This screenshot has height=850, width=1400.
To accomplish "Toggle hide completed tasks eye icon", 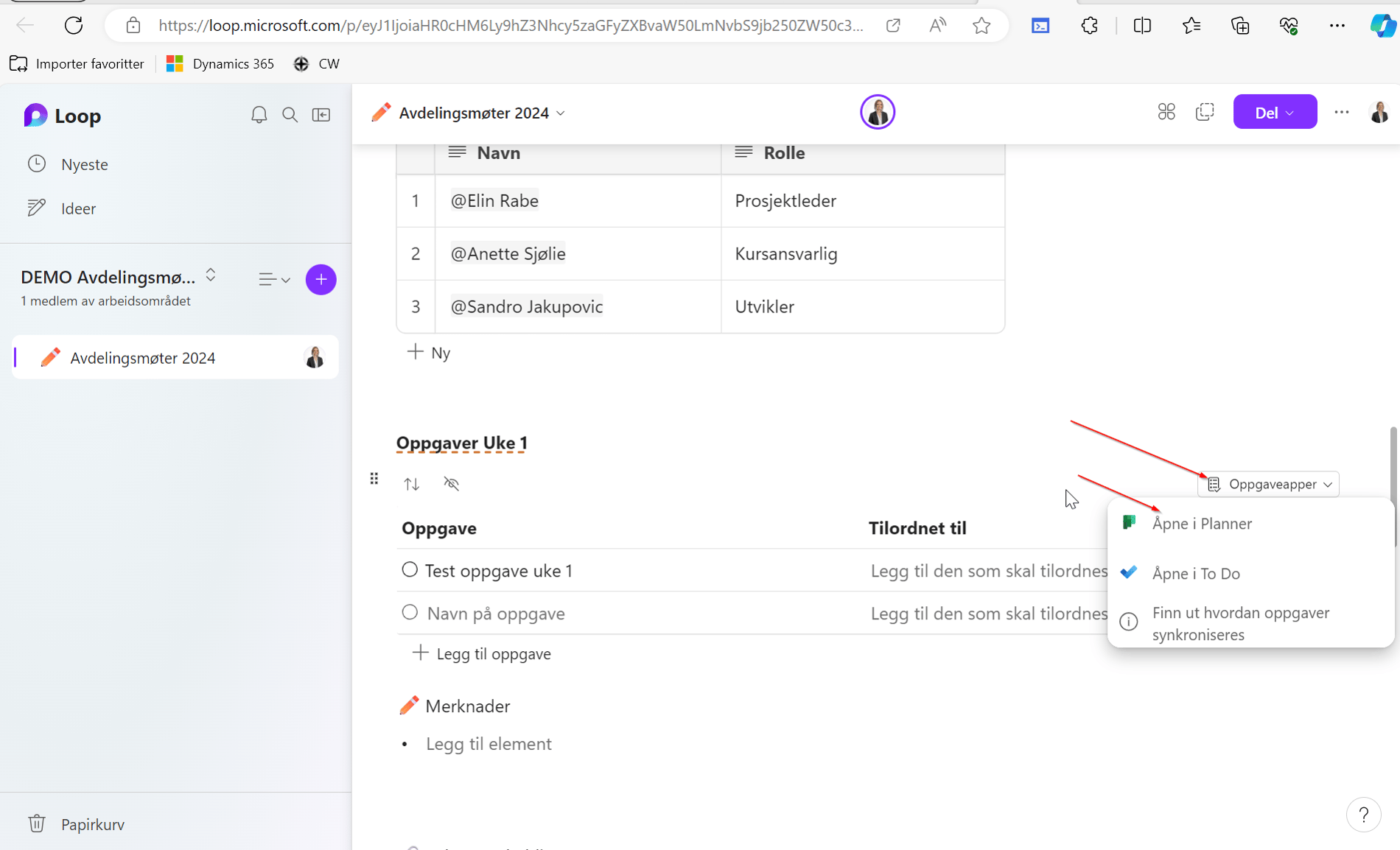I will [451, 484].
